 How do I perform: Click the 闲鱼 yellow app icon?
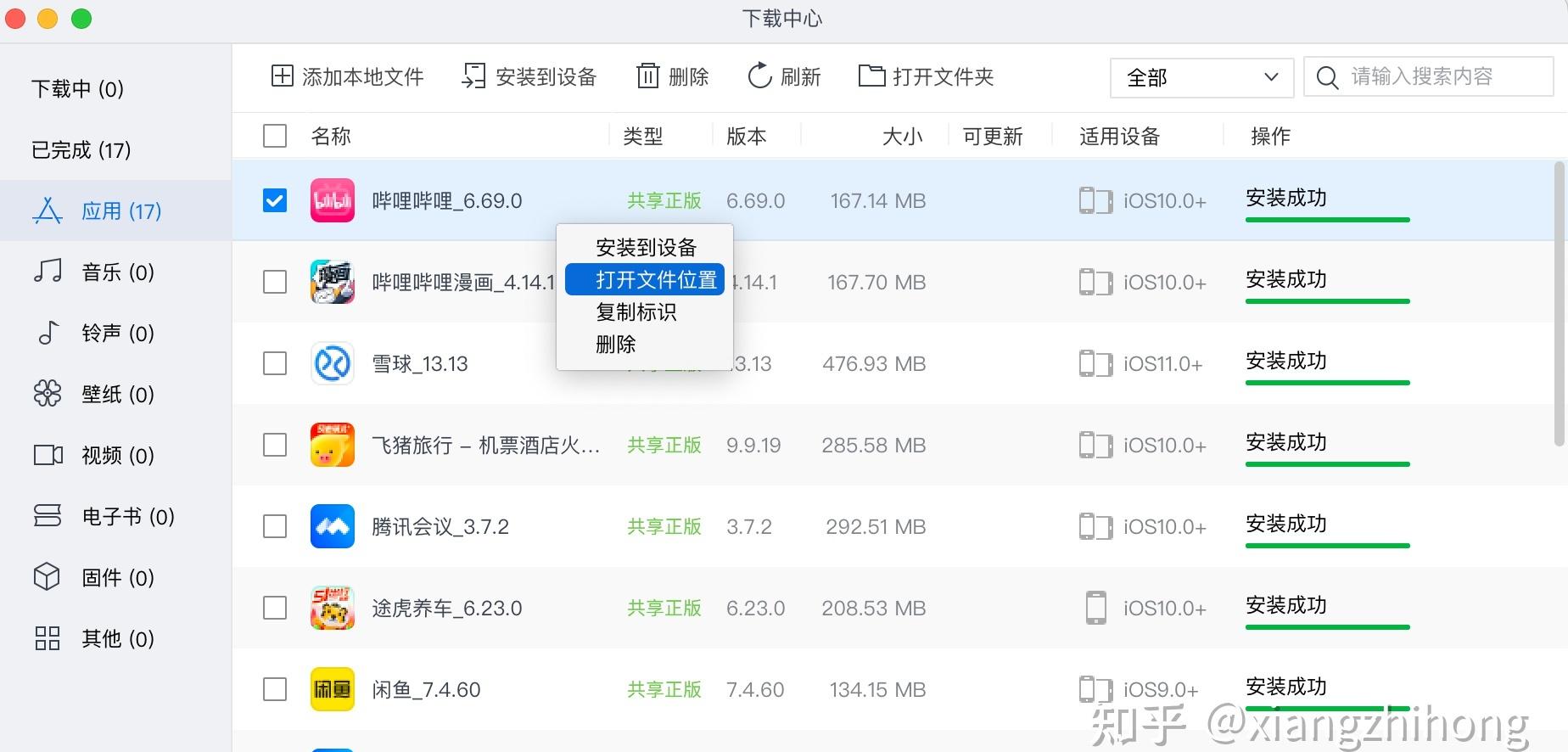[333, 689]
